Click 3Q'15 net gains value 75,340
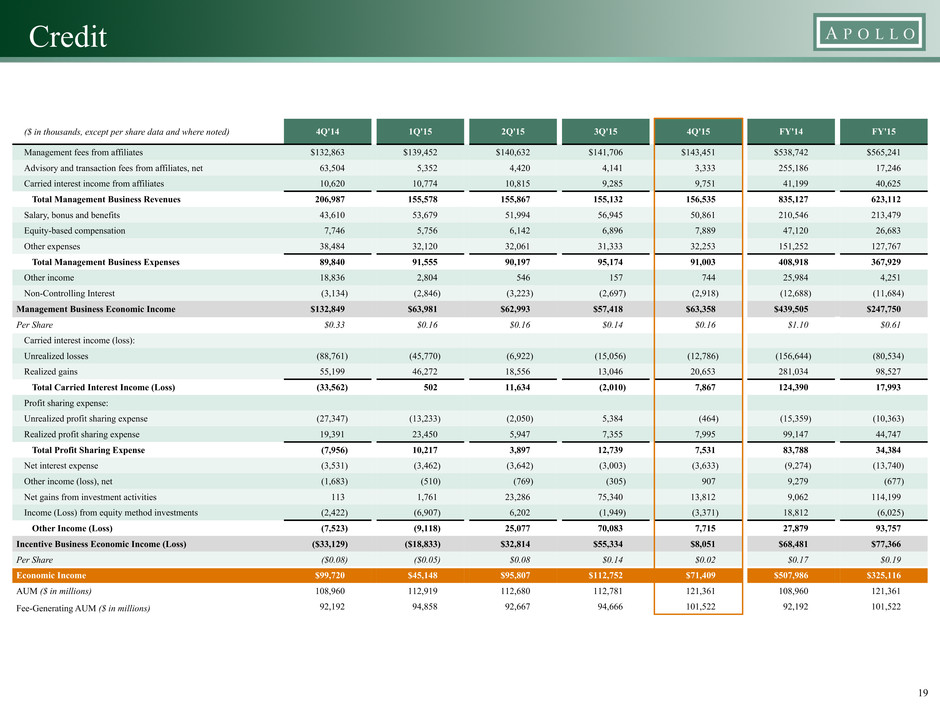The height and width of the screenshot is (705, 940). [x=610, y=497]
